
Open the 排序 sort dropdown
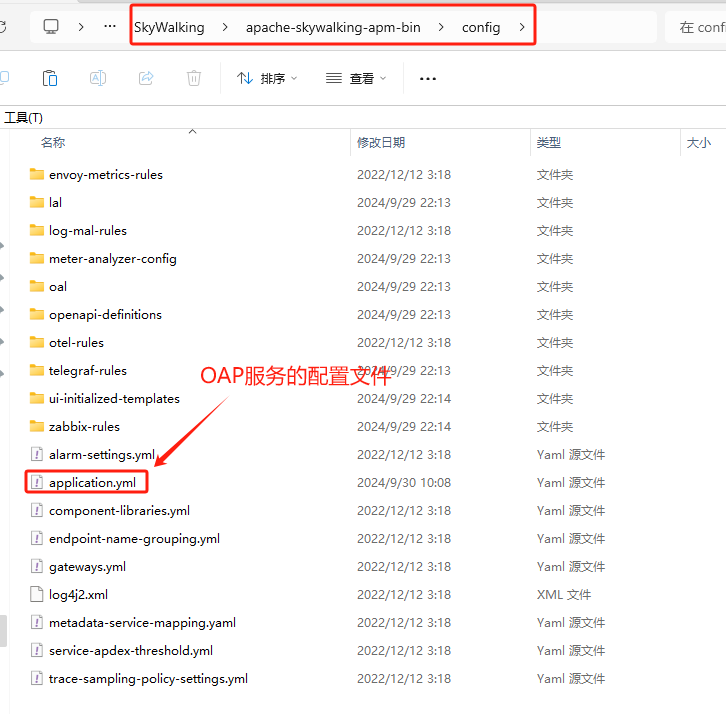click(x=267, y=79)
